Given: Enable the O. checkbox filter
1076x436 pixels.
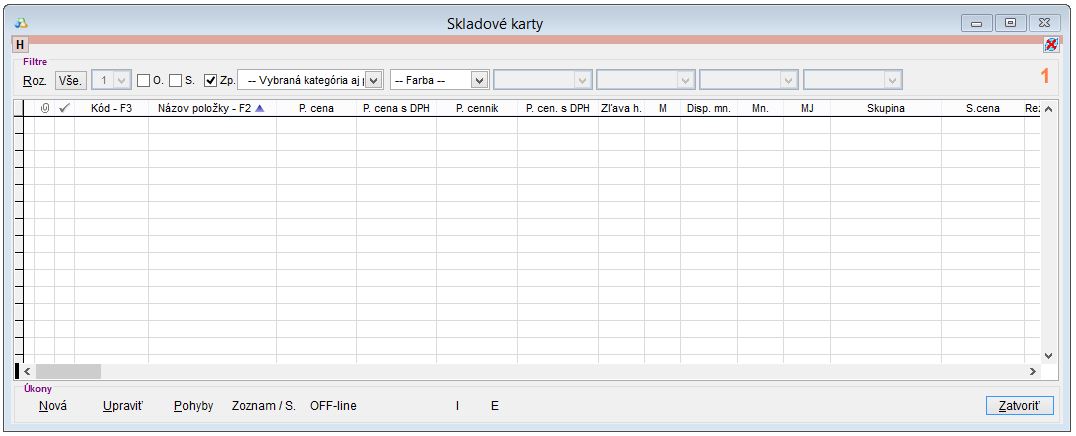Looking at the screenshot, I should [x=143, y=80].
